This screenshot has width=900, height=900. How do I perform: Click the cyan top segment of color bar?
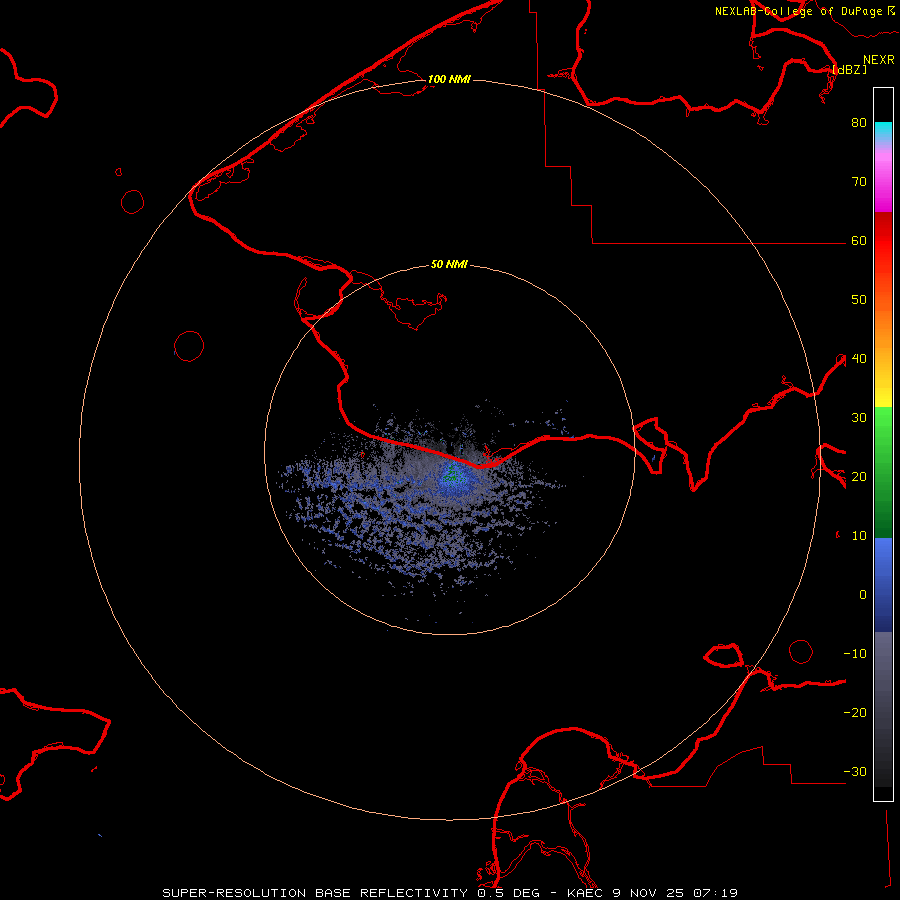tap(883, 132)
